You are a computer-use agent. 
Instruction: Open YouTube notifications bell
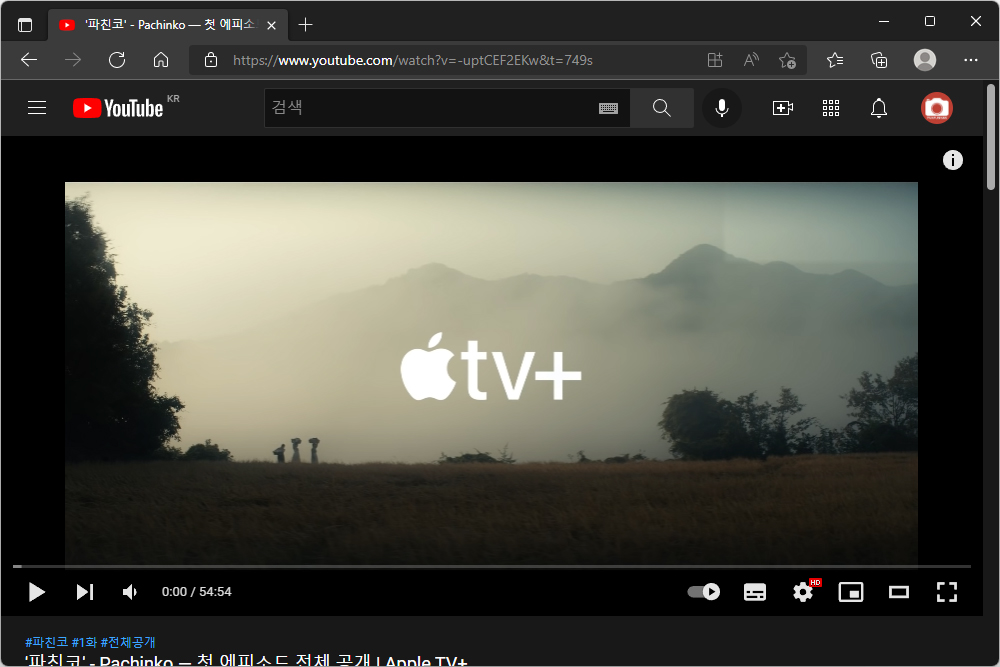879,108
